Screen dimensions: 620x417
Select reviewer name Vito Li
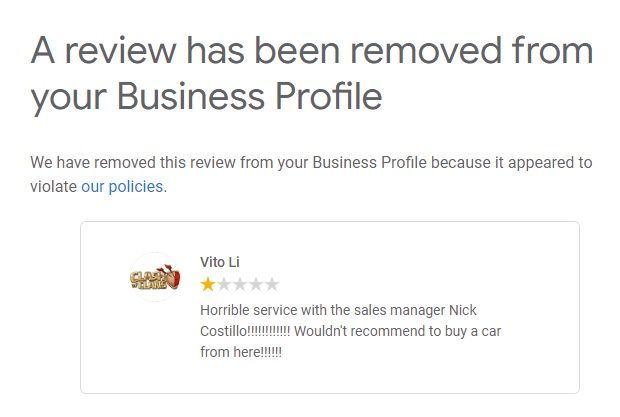coord(219,262)
